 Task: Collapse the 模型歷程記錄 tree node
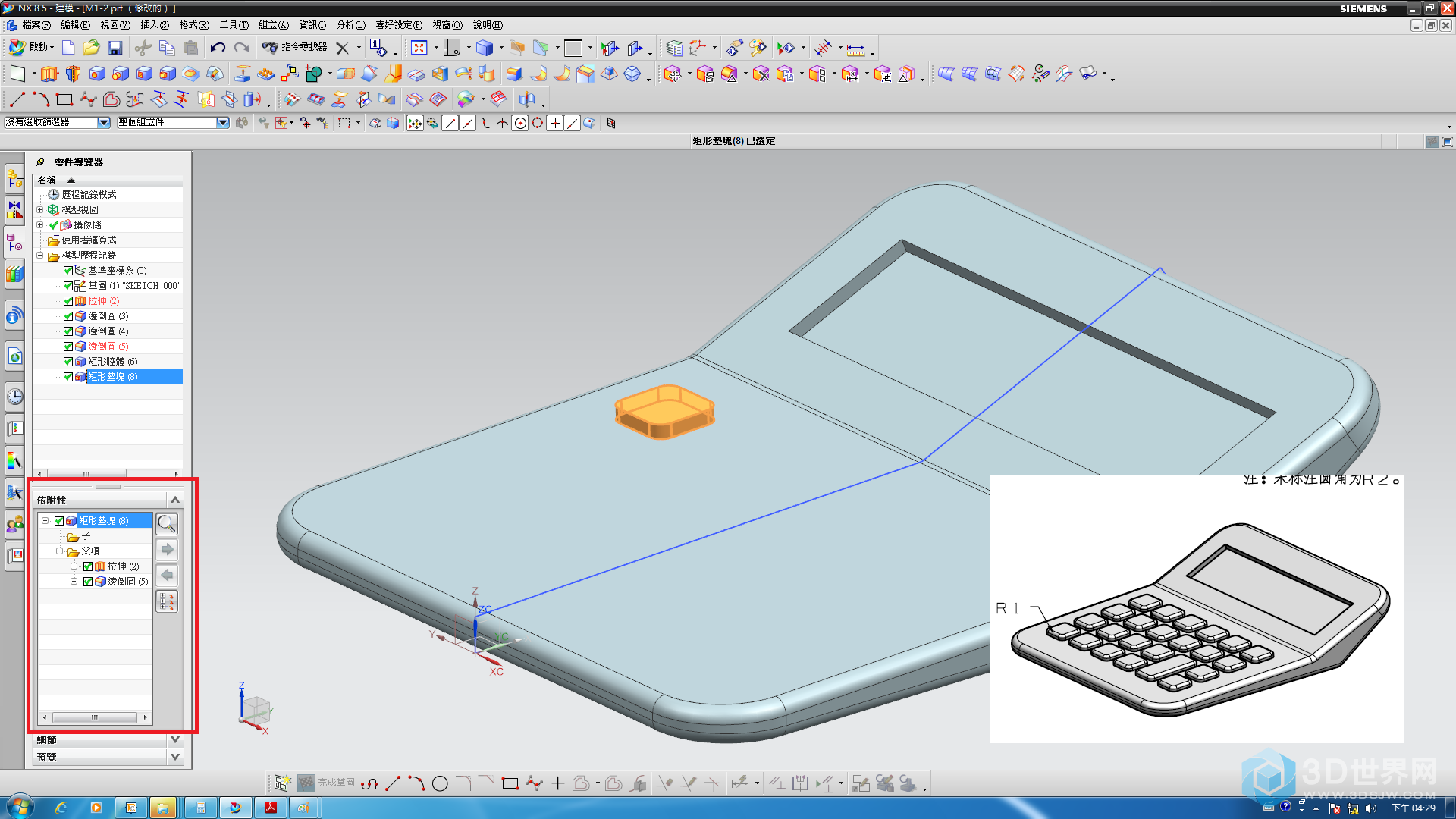pos(40,256)
